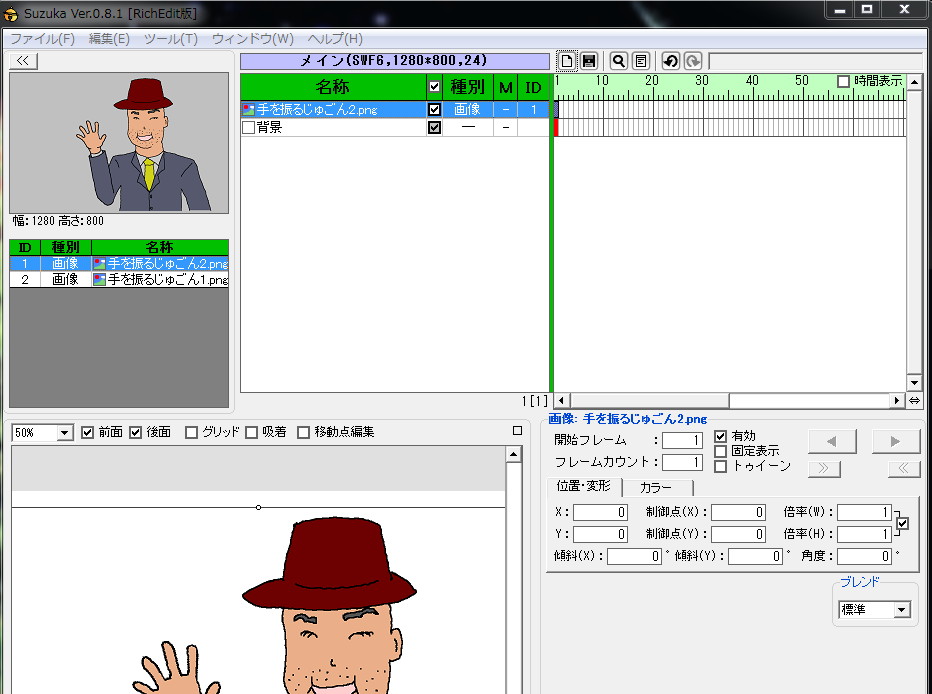The height and width of the screenshot is (694, 932).
Task: Click the timeline horizontal scrollbar thumb
Action: tap(650, 400)
